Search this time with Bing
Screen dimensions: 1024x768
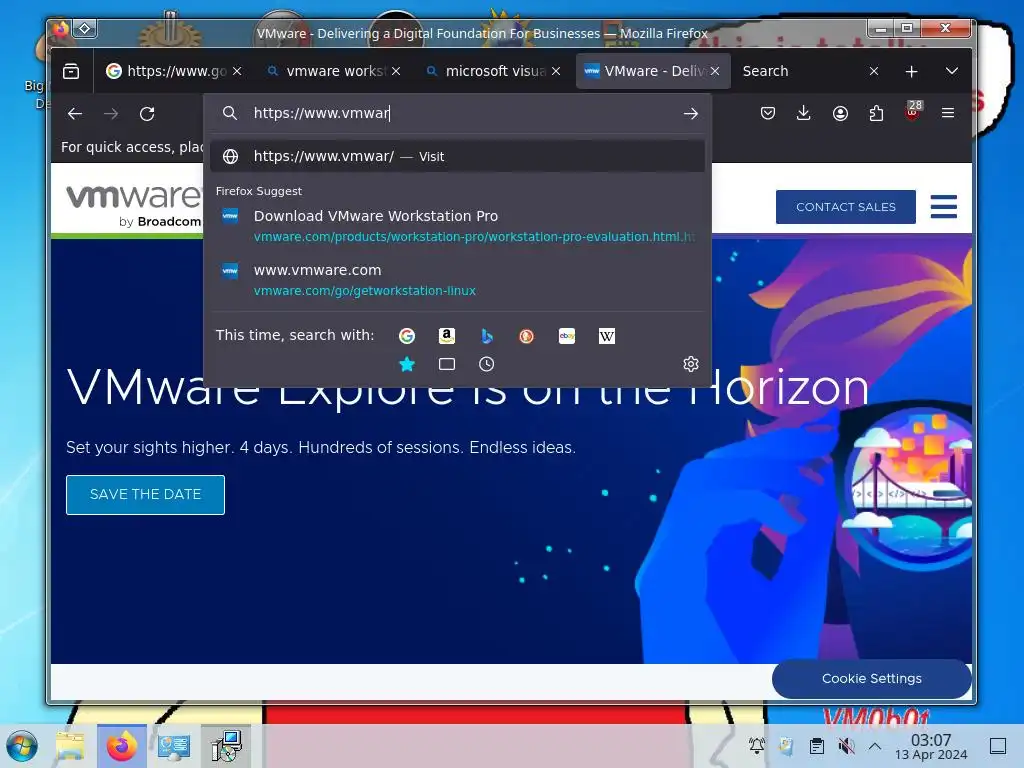click(x=487, y=336)
